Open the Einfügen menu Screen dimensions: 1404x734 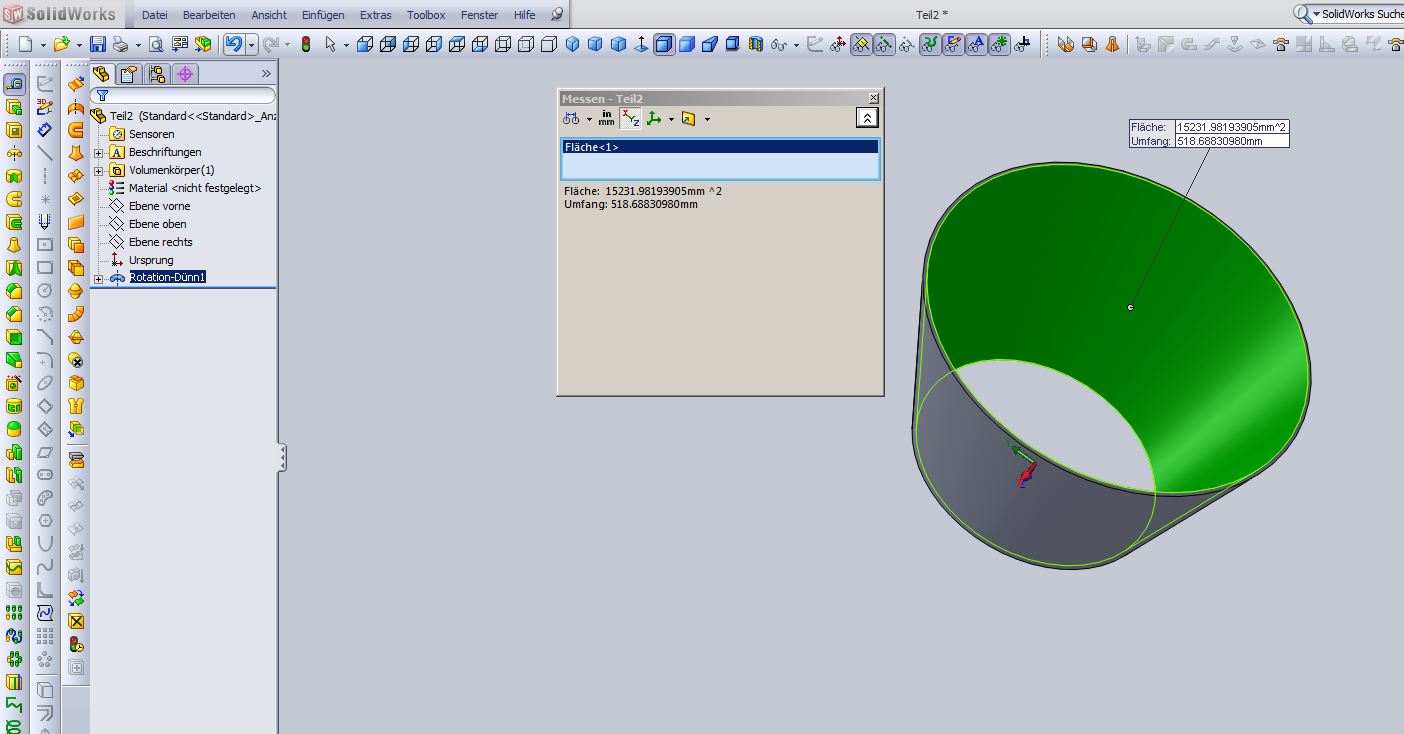point(322,15)
